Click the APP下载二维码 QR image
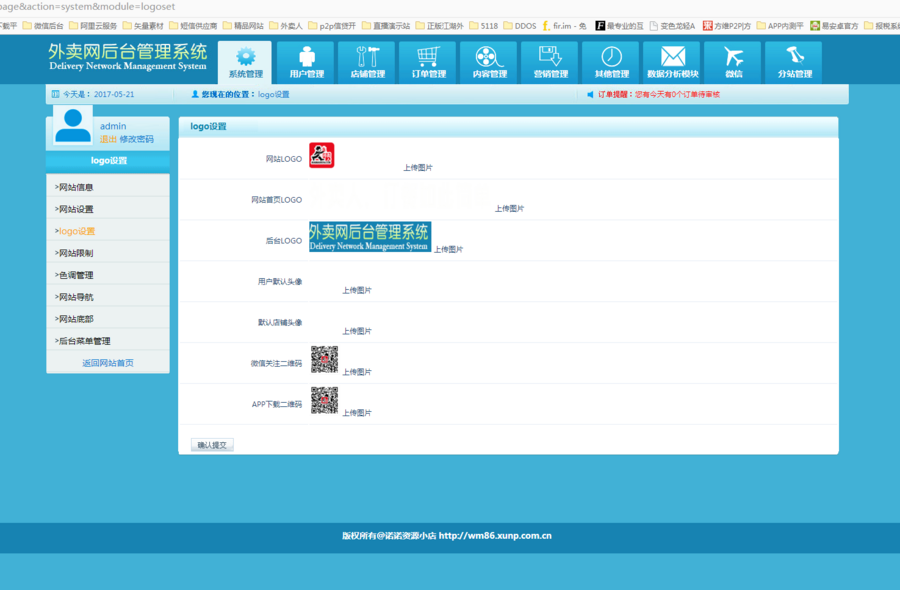The width and height of the screenshot is (900, 590). click(x=324, y=400)
